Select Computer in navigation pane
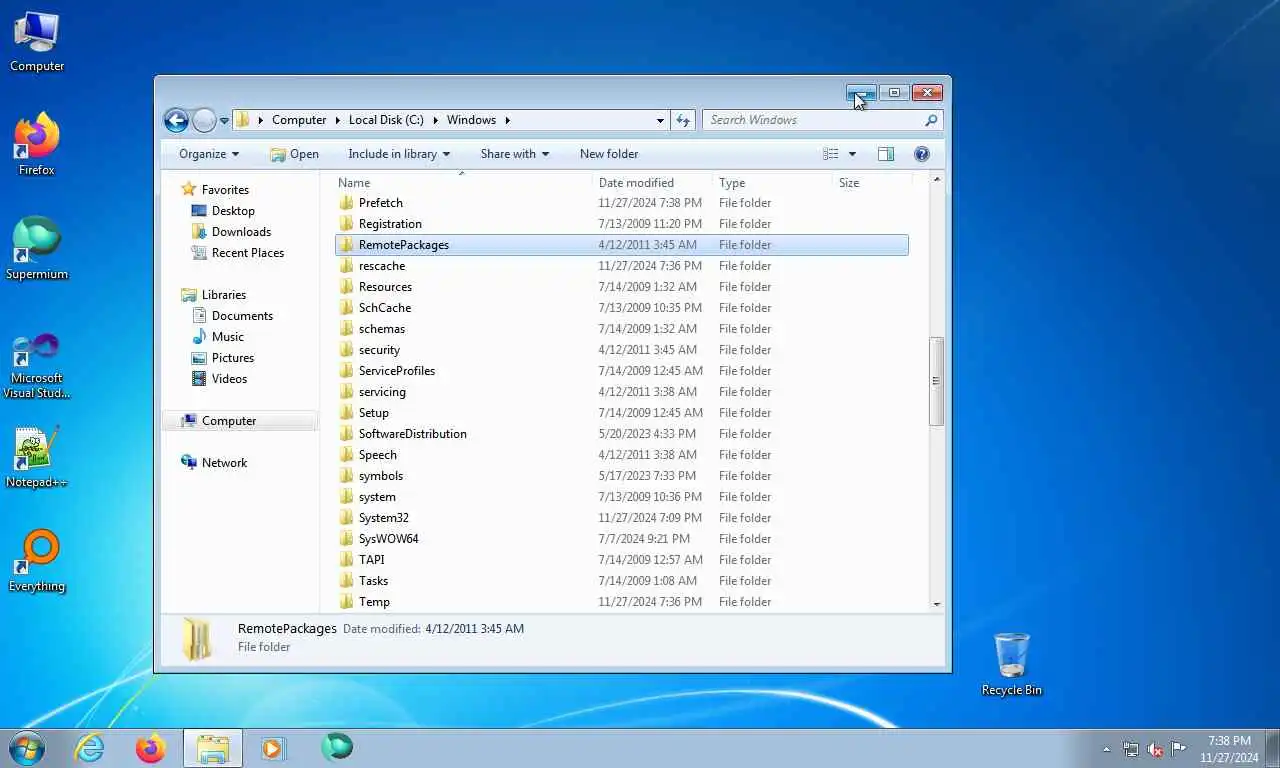Screen dimensions: 1280x768 tap(229, 421)
